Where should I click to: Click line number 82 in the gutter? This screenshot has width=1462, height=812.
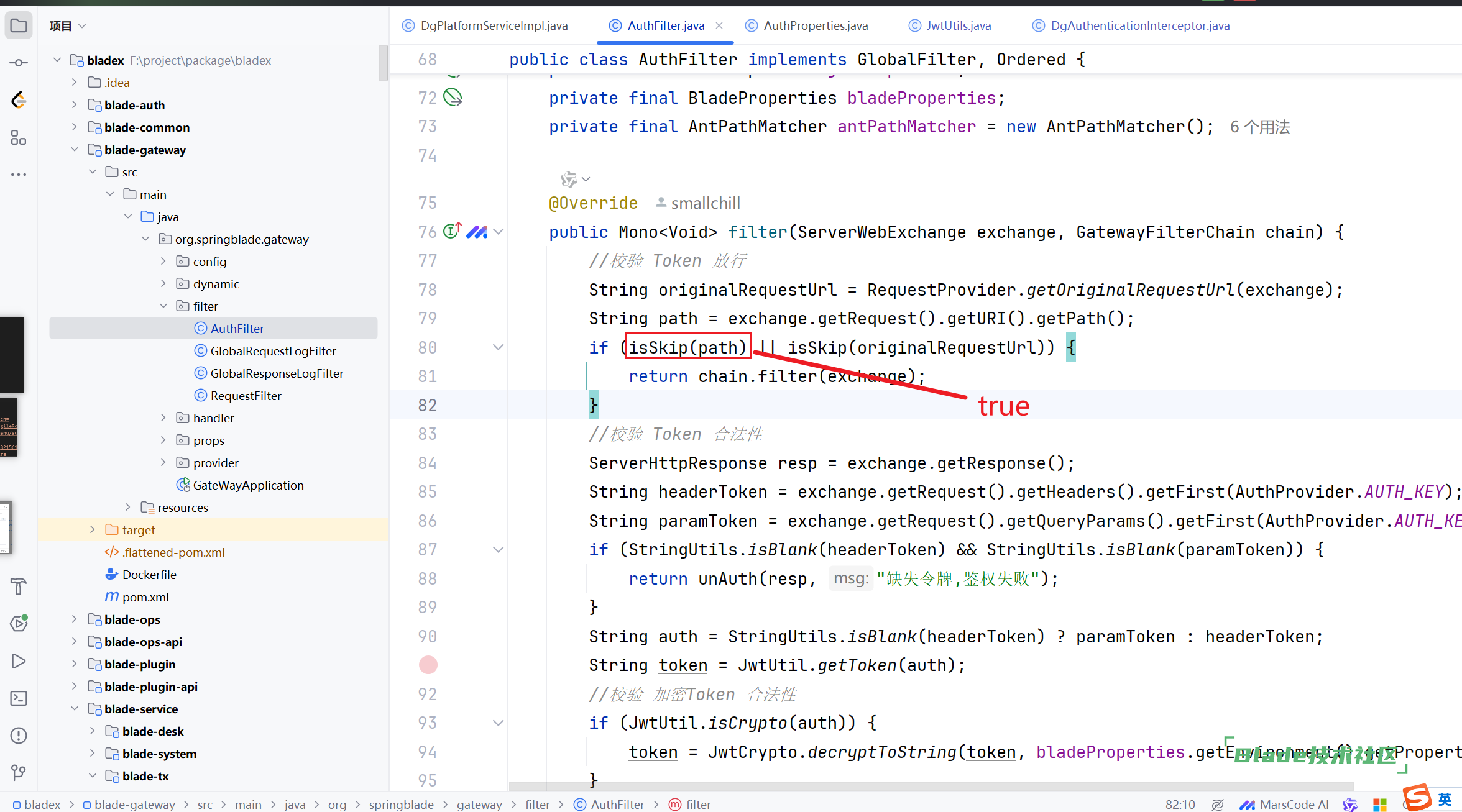coord(427,405)
